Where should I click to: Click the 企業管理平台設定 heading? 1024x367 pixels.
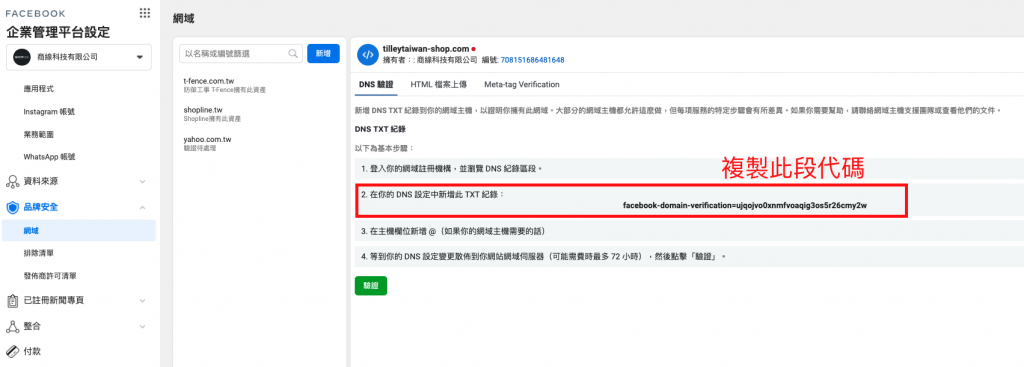[x=58, y=32]
